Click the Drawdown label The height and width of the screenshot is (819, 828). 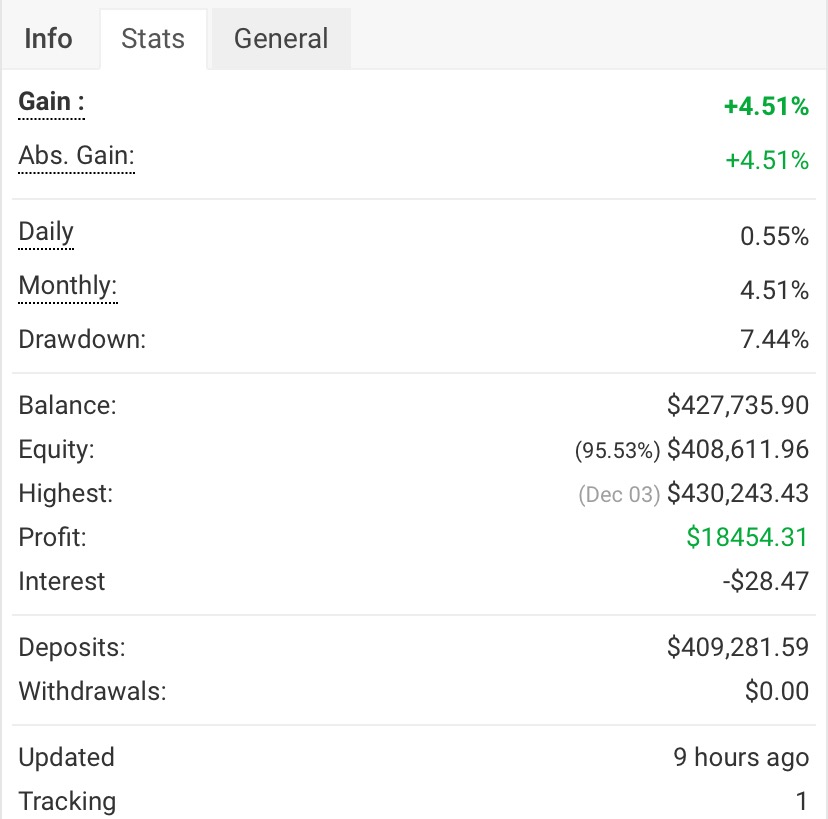click(x=82, y=339)
